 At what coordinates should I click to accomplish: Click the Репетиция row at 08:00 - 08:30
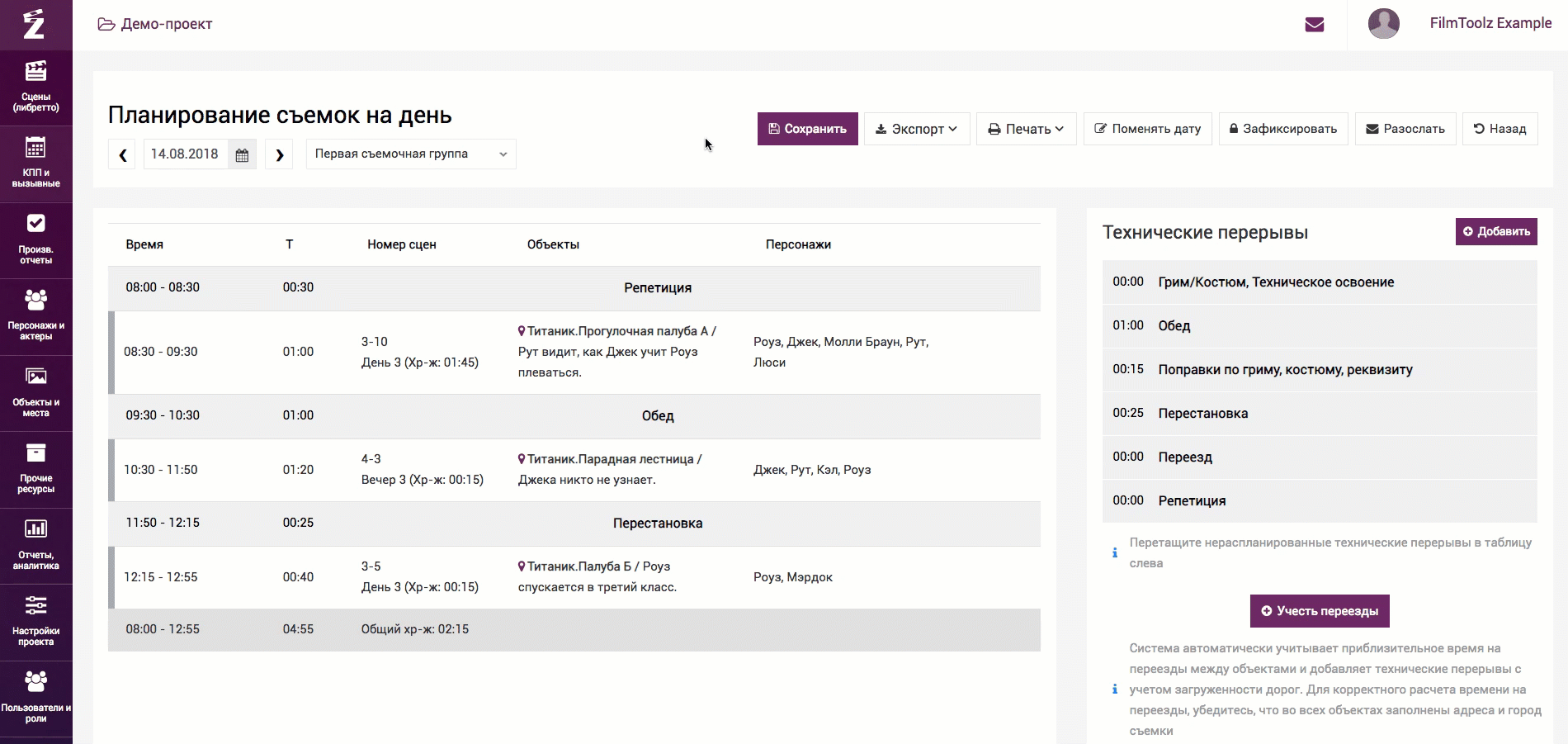coord(574,288)
